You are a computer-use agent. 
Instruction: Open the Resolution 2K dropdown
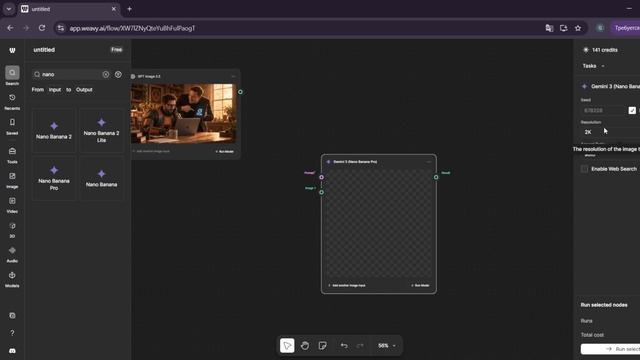(611, 132)
